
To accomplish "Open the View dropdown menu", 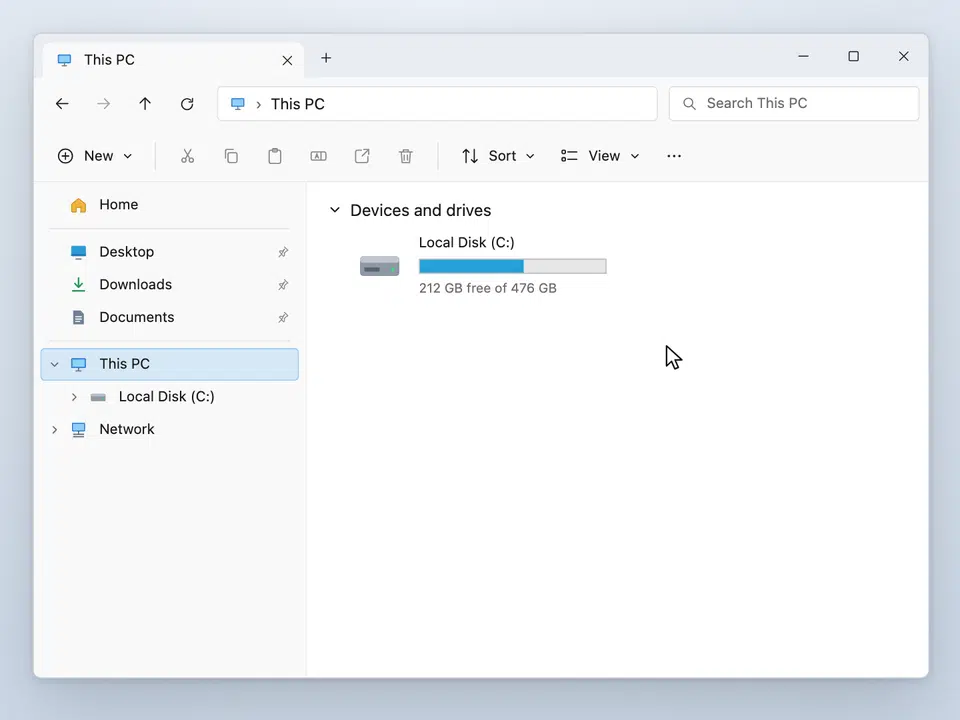I will tap(600, 156).
